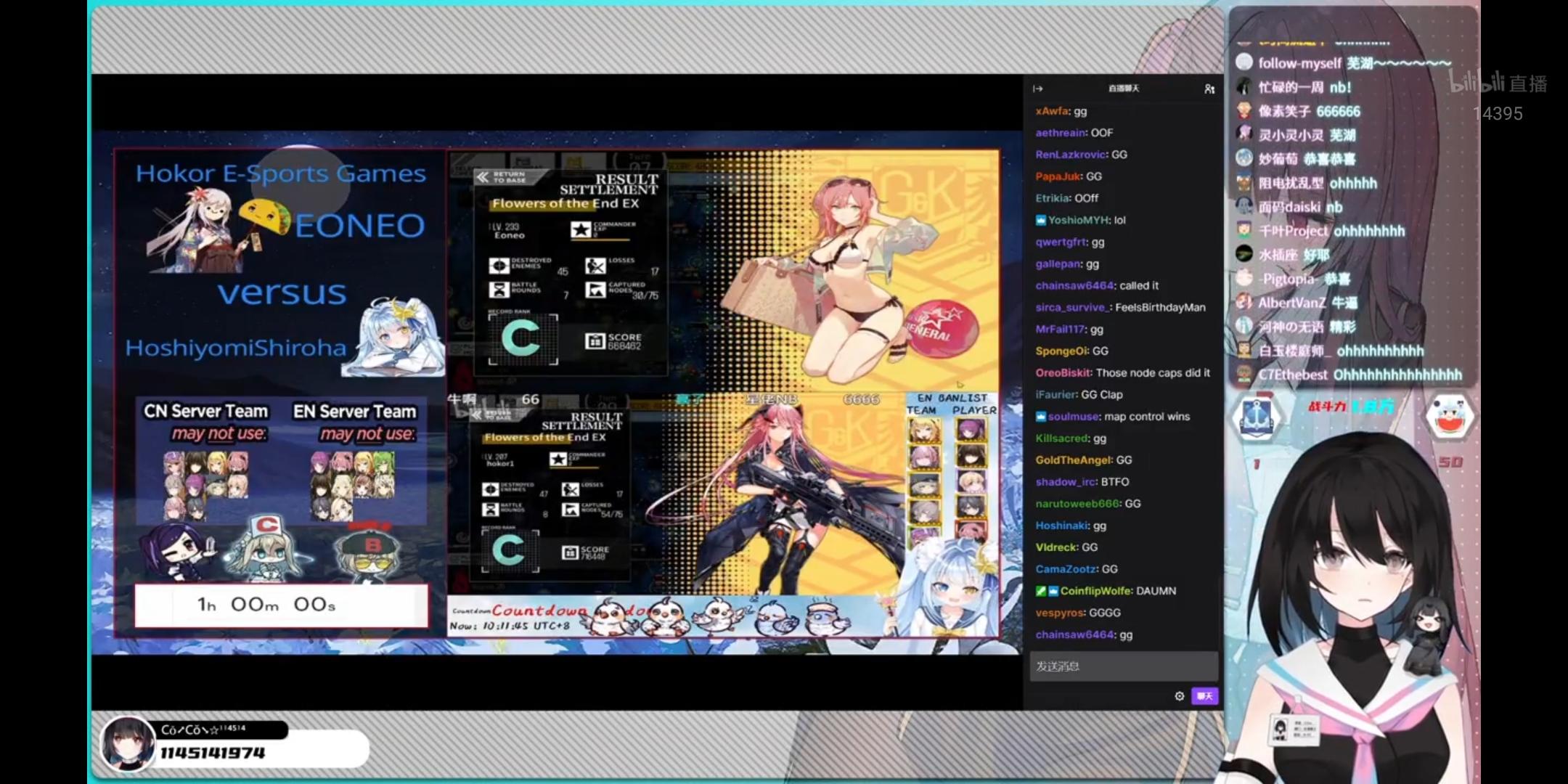Open 河神の无语's avatar icon
This screenshot has height=784, width=1568.
point(1244,326)
